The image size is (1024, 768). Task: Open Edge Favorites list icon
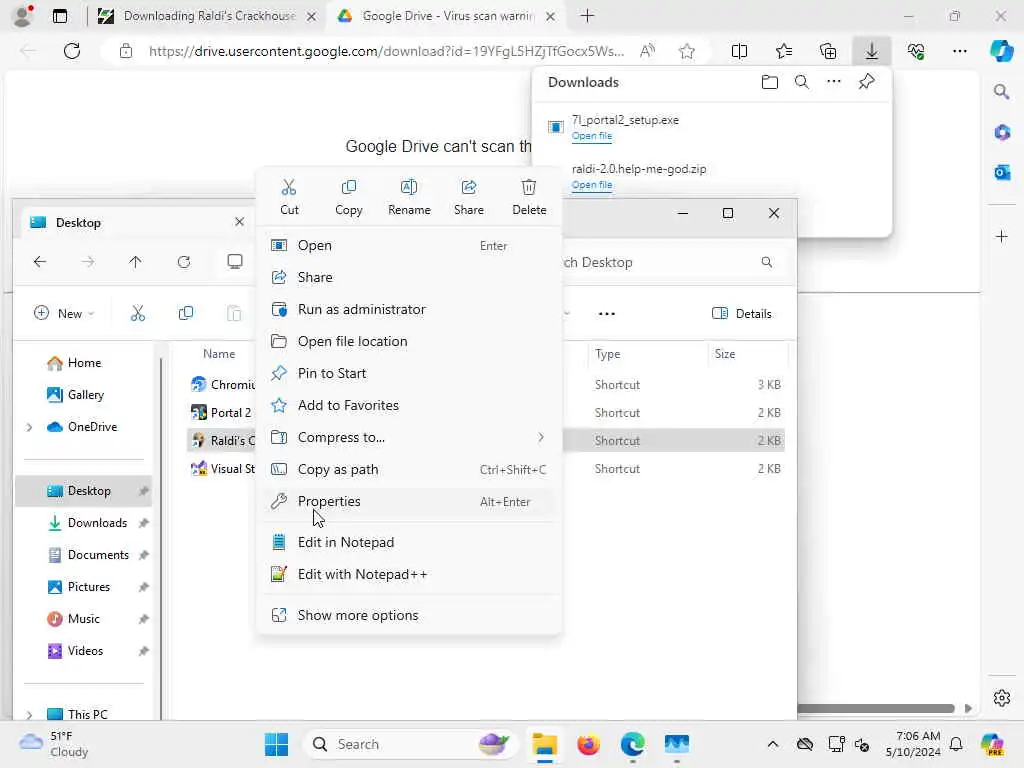point(784,51)
